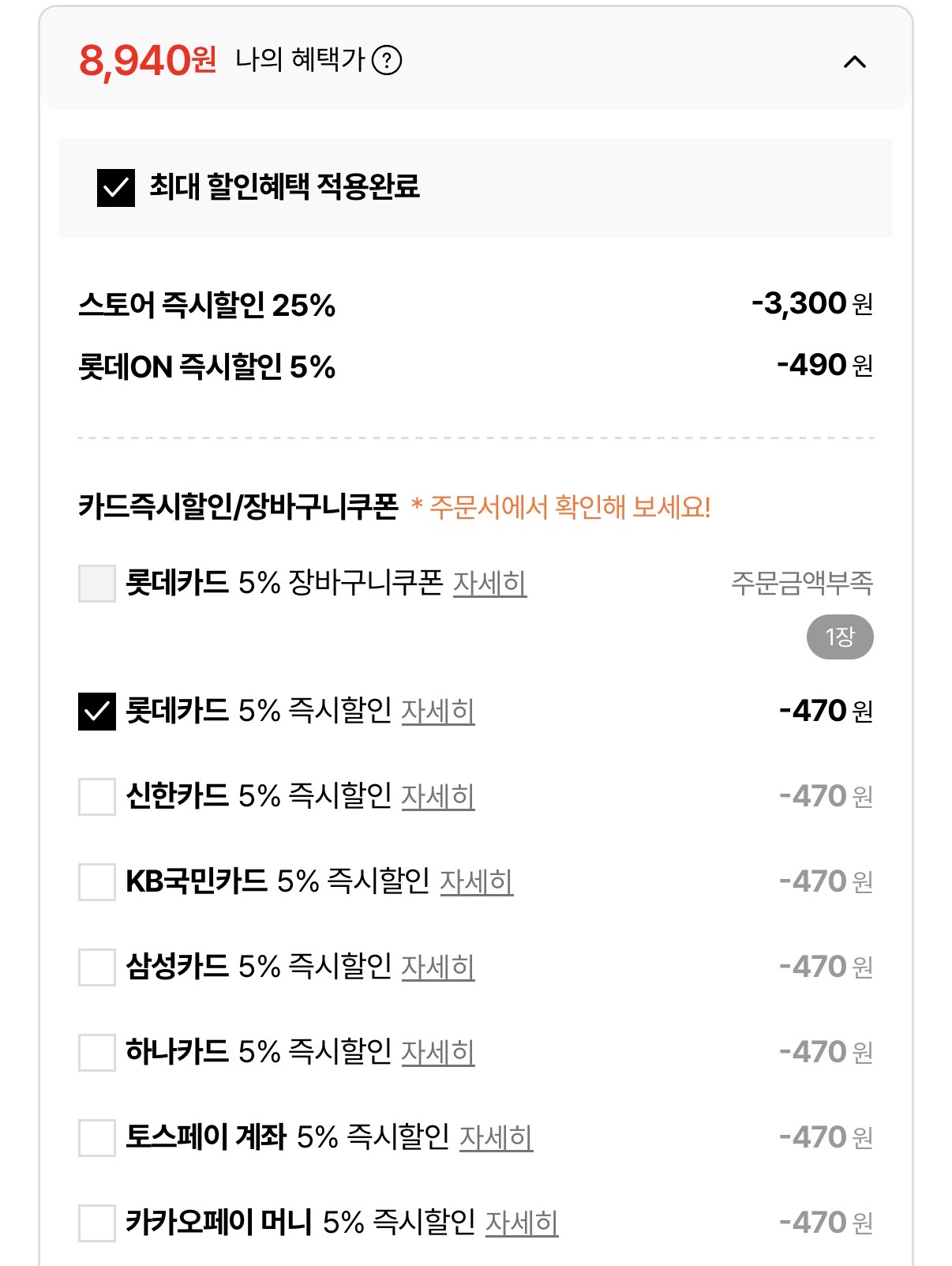The width and height of the screenshot is (952, 1266).
Task: Collapse the 나의 혜택가 panel
Action: coord(855,62)
